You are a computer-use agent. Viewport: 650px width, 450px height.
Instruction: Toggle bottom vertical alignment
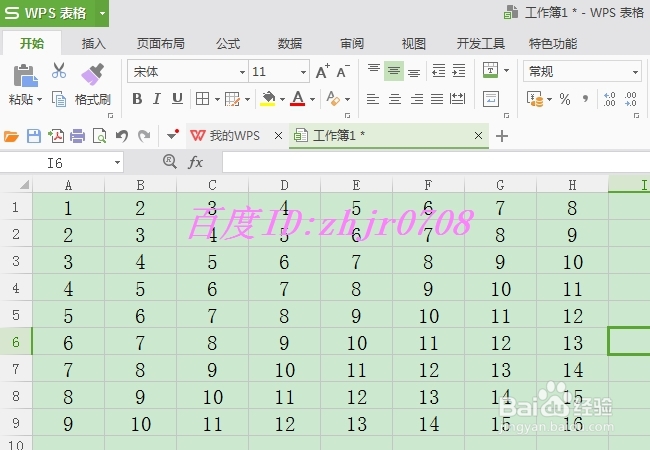coord(414,73)
